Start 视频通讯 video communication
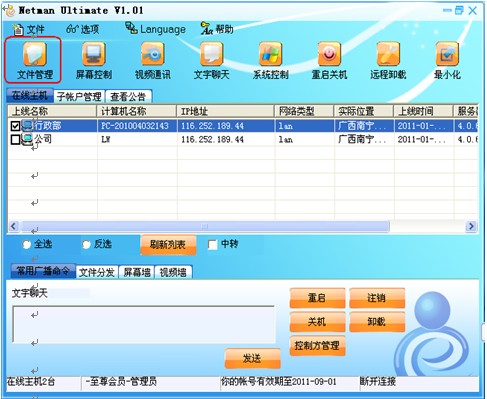Image resolution: width=487 pixels, height=399 pixels. 153,60
